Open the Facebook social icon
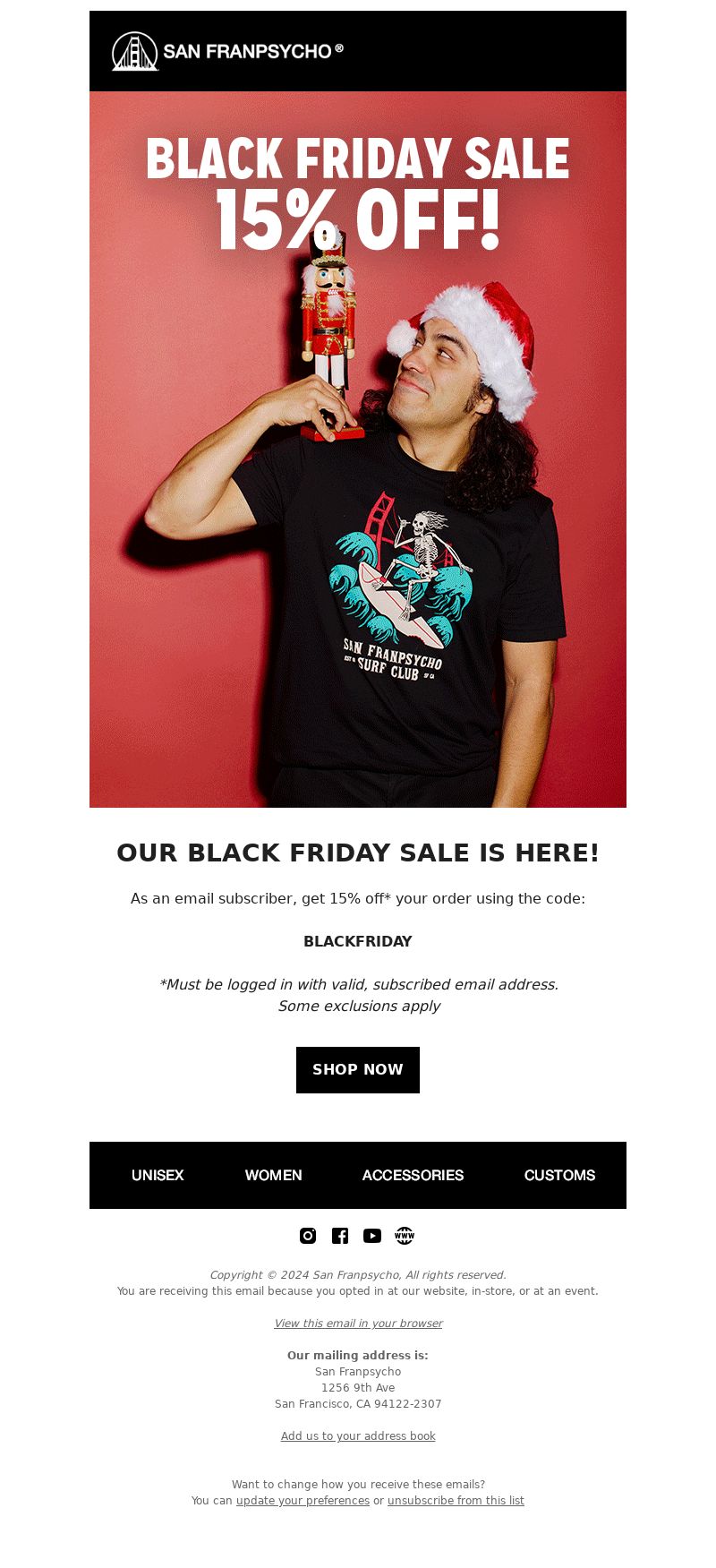Screen dimensions: 716x1568 340,1236
